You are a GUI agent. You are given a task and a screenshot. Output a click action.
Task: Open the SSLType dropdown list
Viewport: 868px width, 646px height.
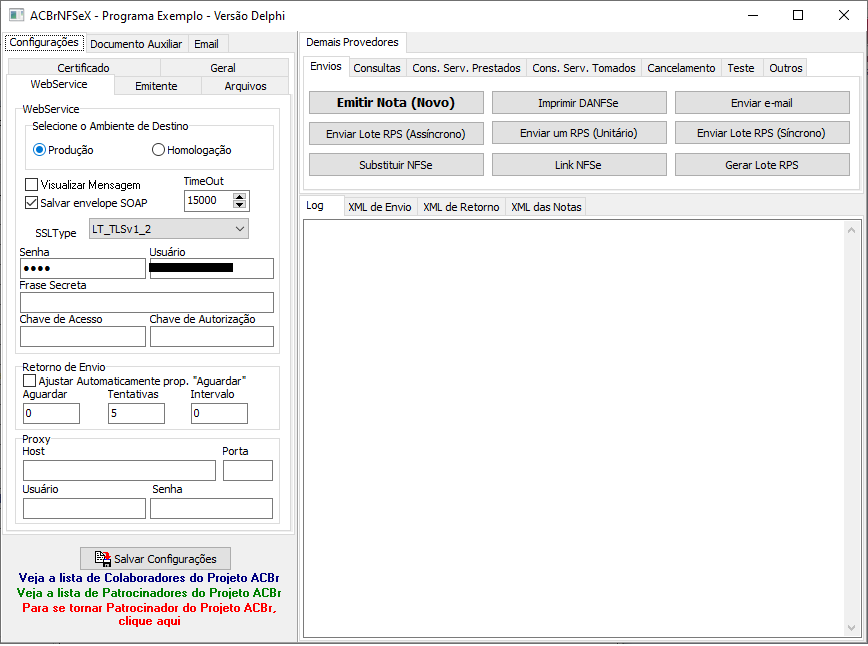(x=169, y=229)
